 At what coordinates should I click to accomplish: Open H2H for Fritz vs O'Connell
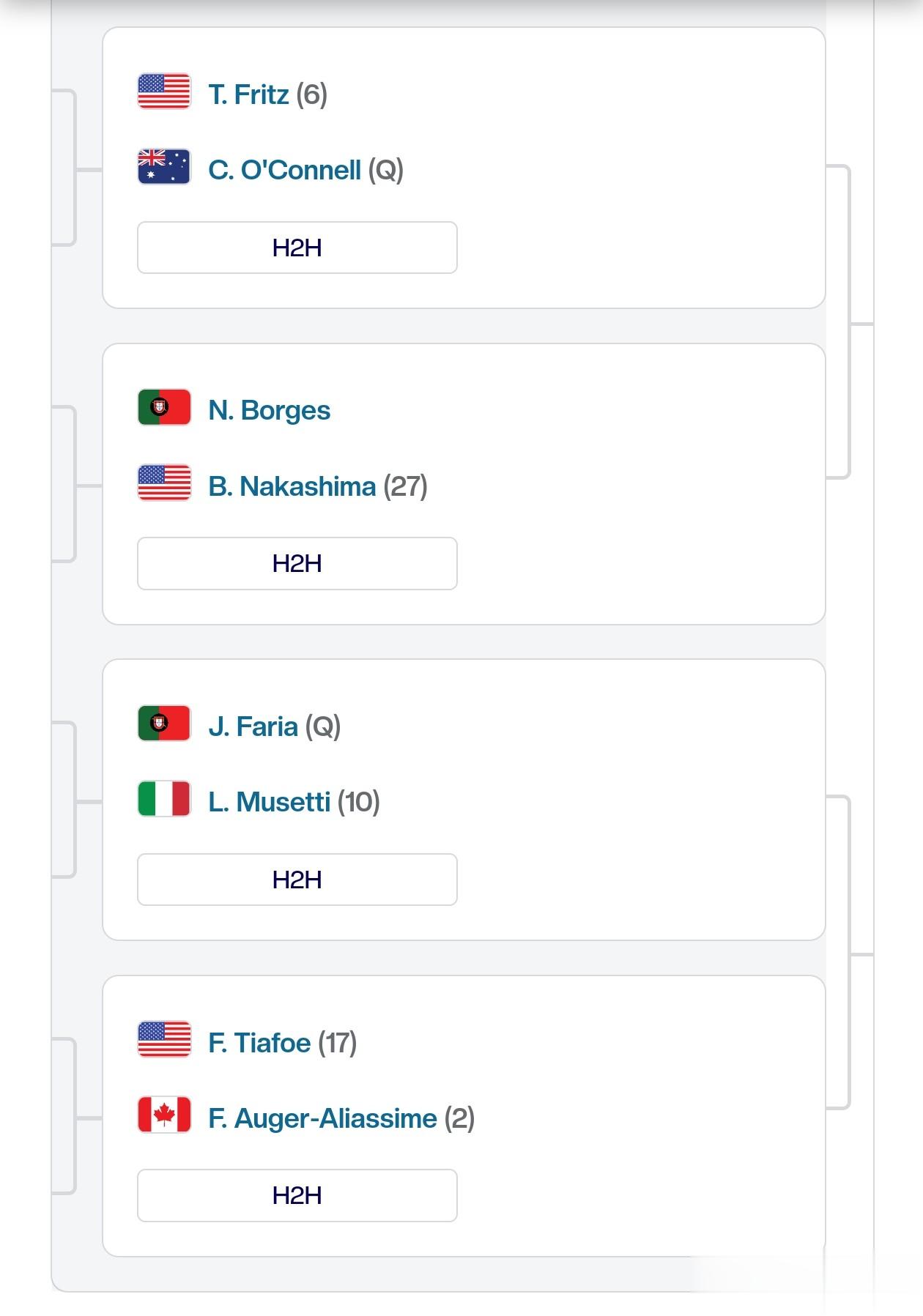(x=297, y=248)
